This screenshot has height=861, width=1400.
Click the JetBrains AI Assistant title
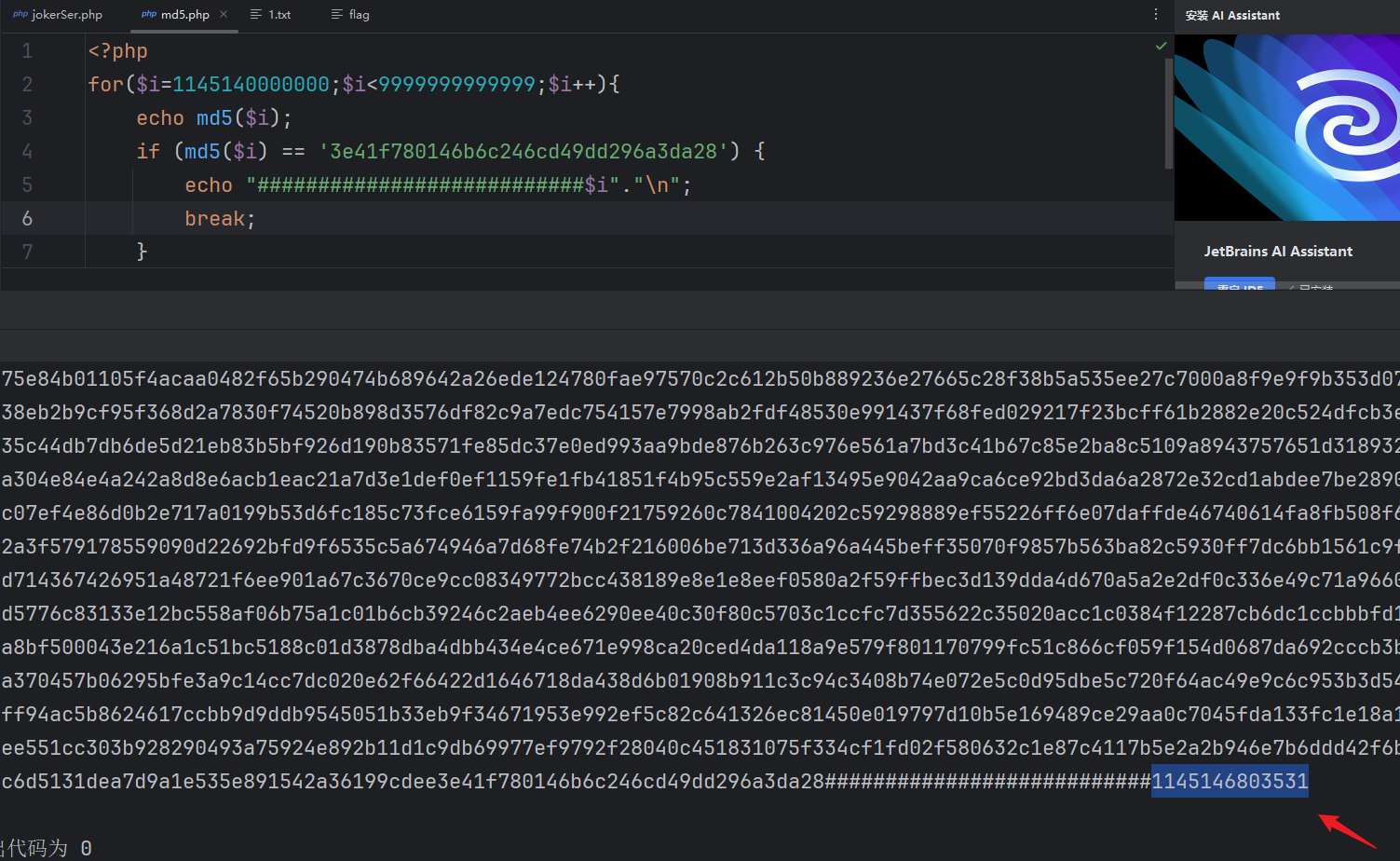(x=1278, y=252)
